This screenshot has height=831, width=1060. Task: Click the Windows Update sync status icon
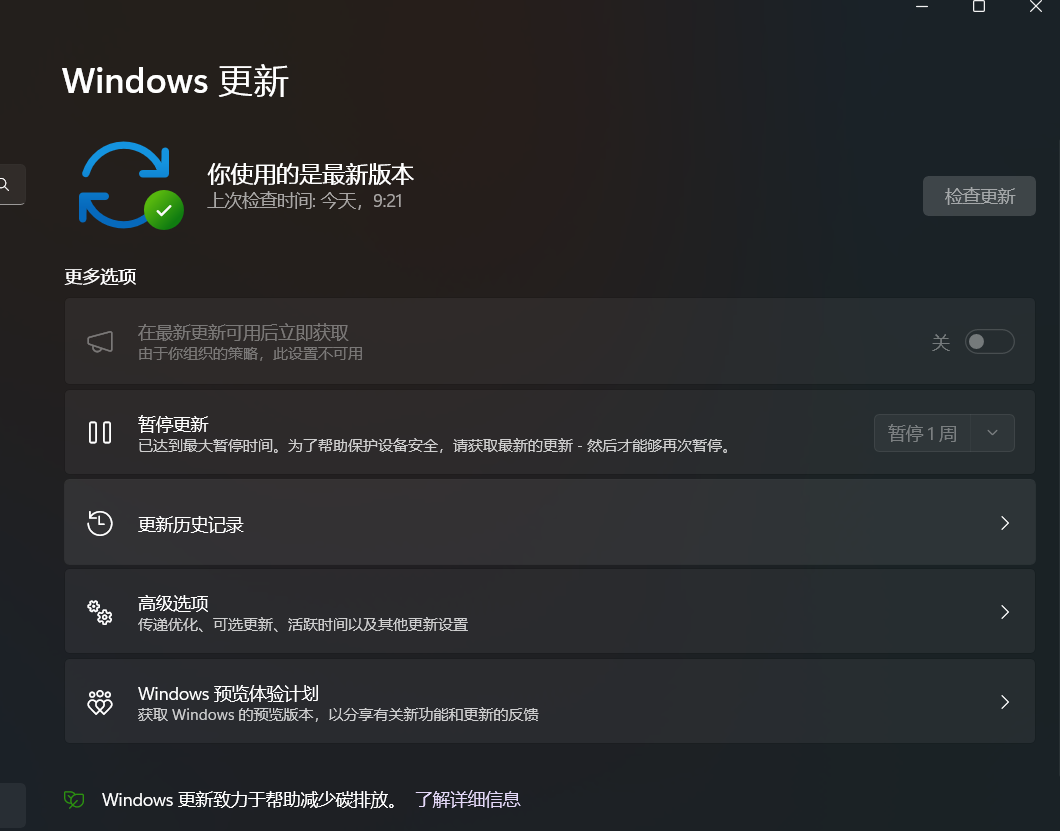(131, 185)
